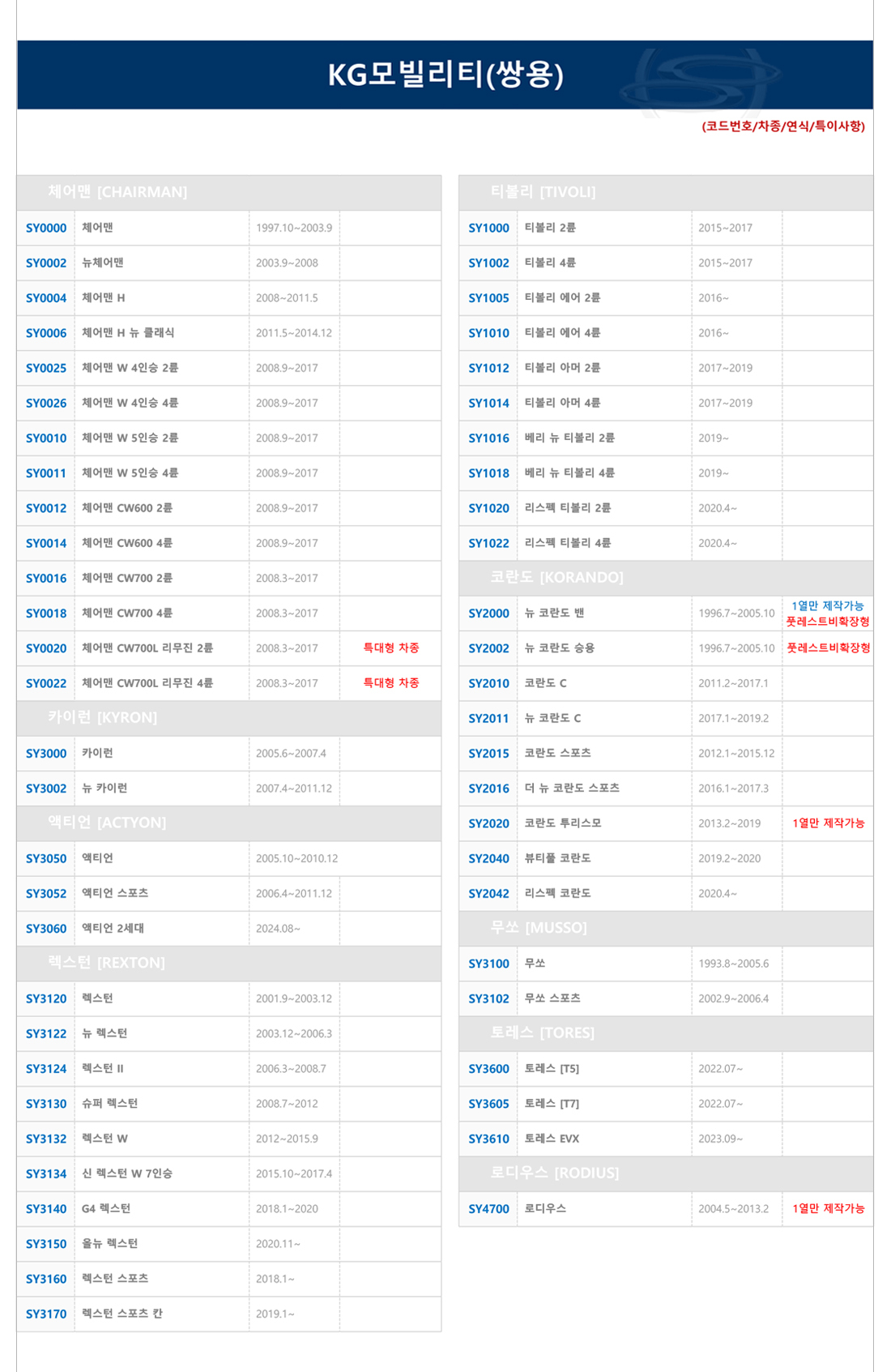Open code SY1000 for 티볼리 2륜

(x=488, y=228)
